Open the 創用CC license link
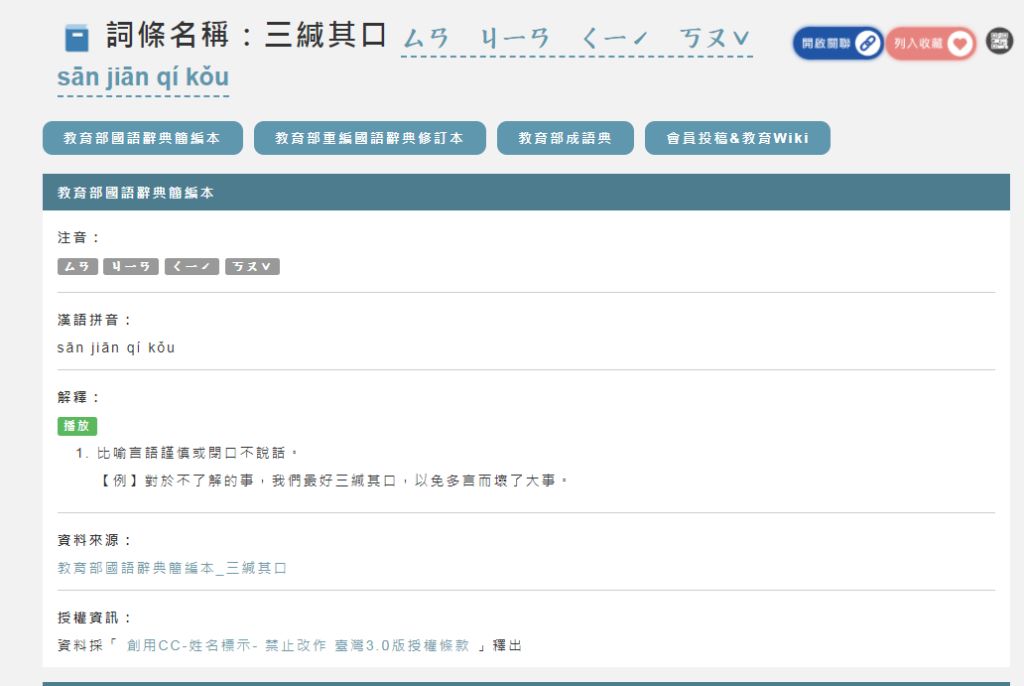The width and height of the screenshot is (1024, 686). 297,646
